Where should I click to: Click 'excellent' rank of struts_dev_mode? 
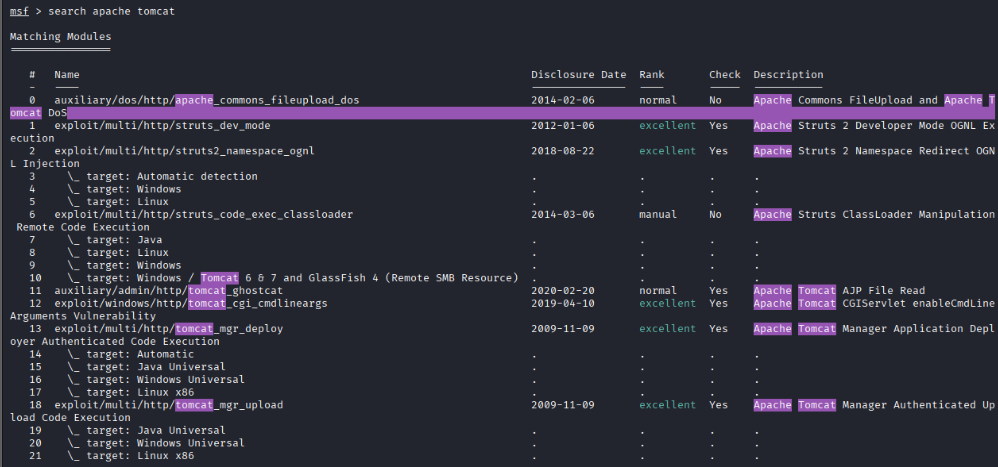tap(668, 125)
